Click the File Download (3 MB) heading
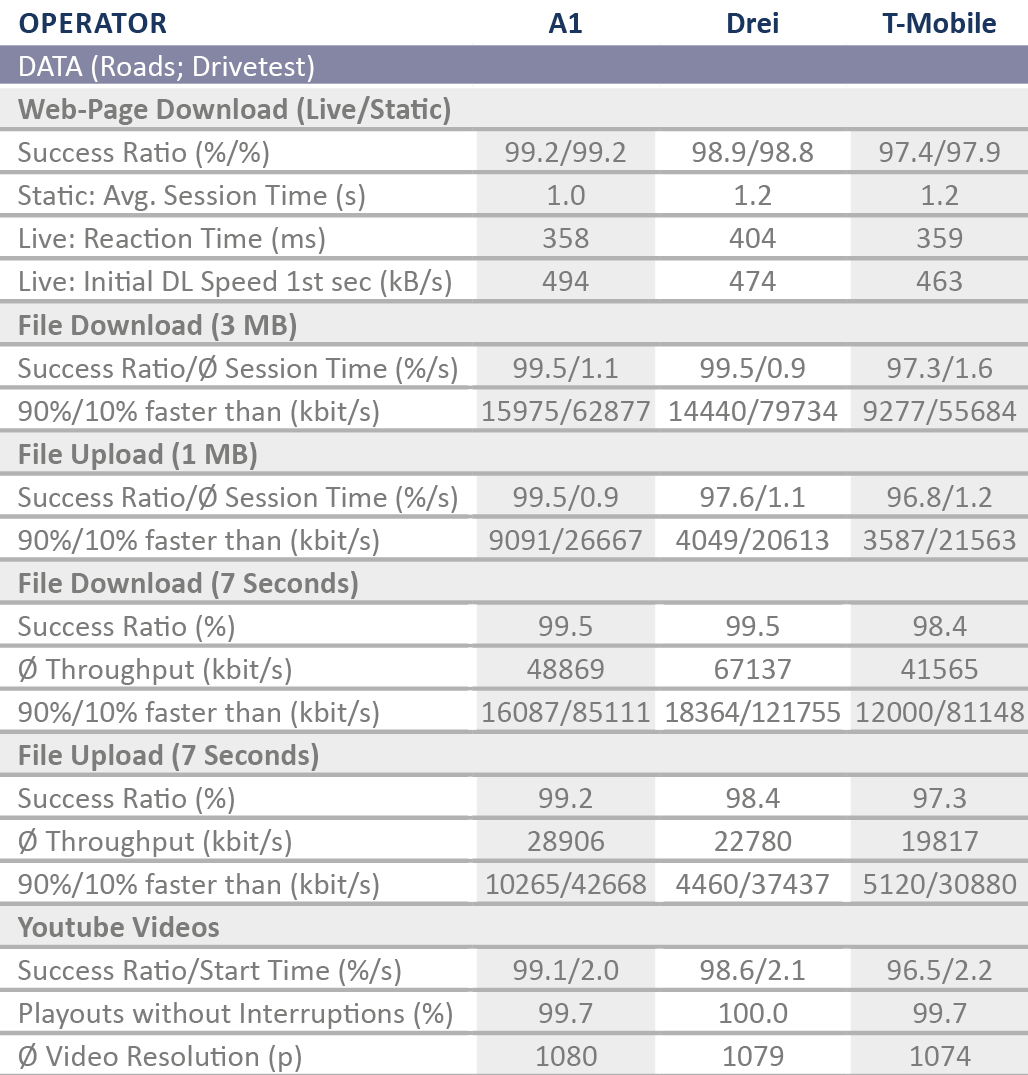Image resolution: width=1028 pixels, height=1075 pixels. tap(157, 325)
